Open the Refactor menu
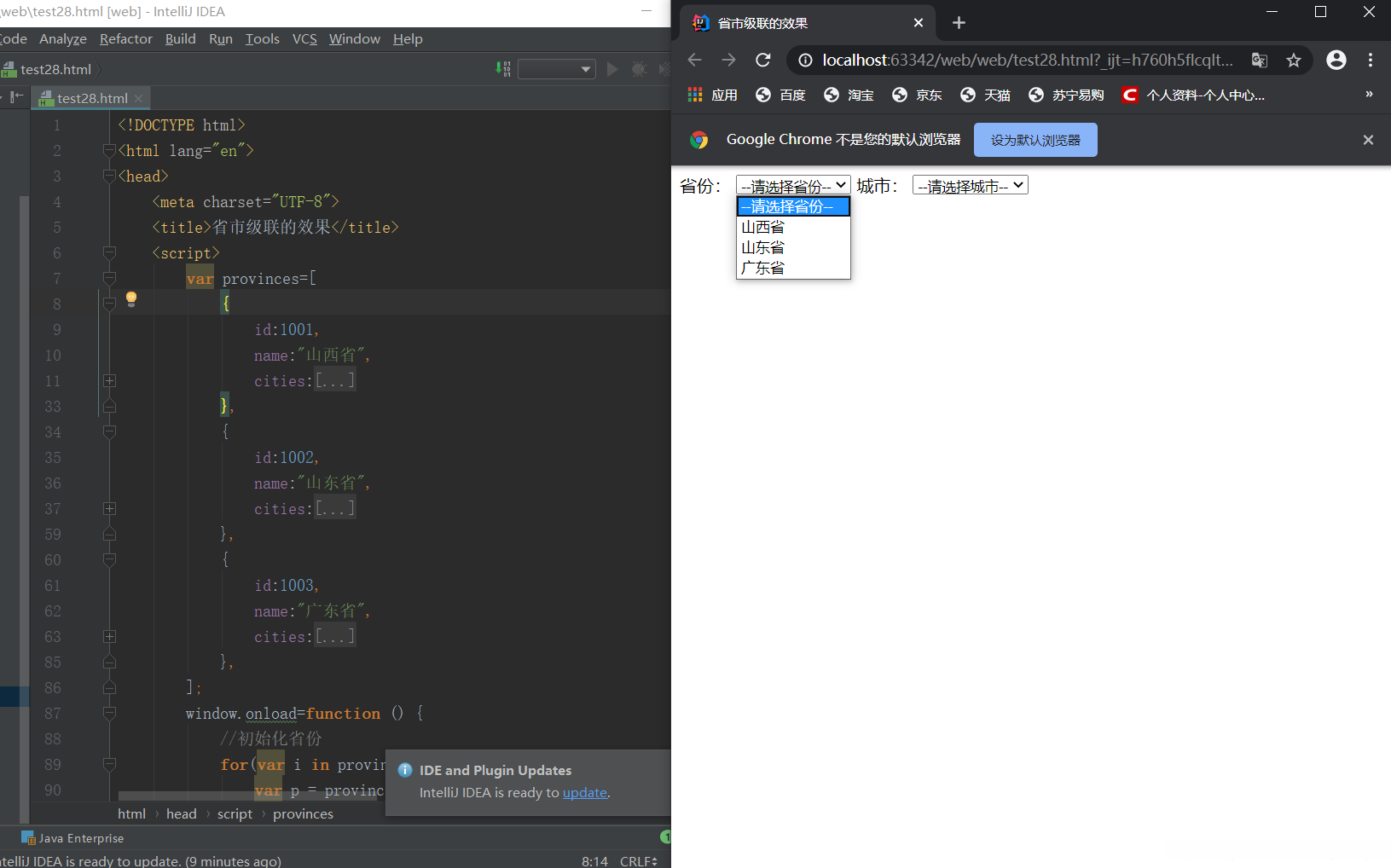The width and height of the screenshot is (1391, 868). click(126, 38)
